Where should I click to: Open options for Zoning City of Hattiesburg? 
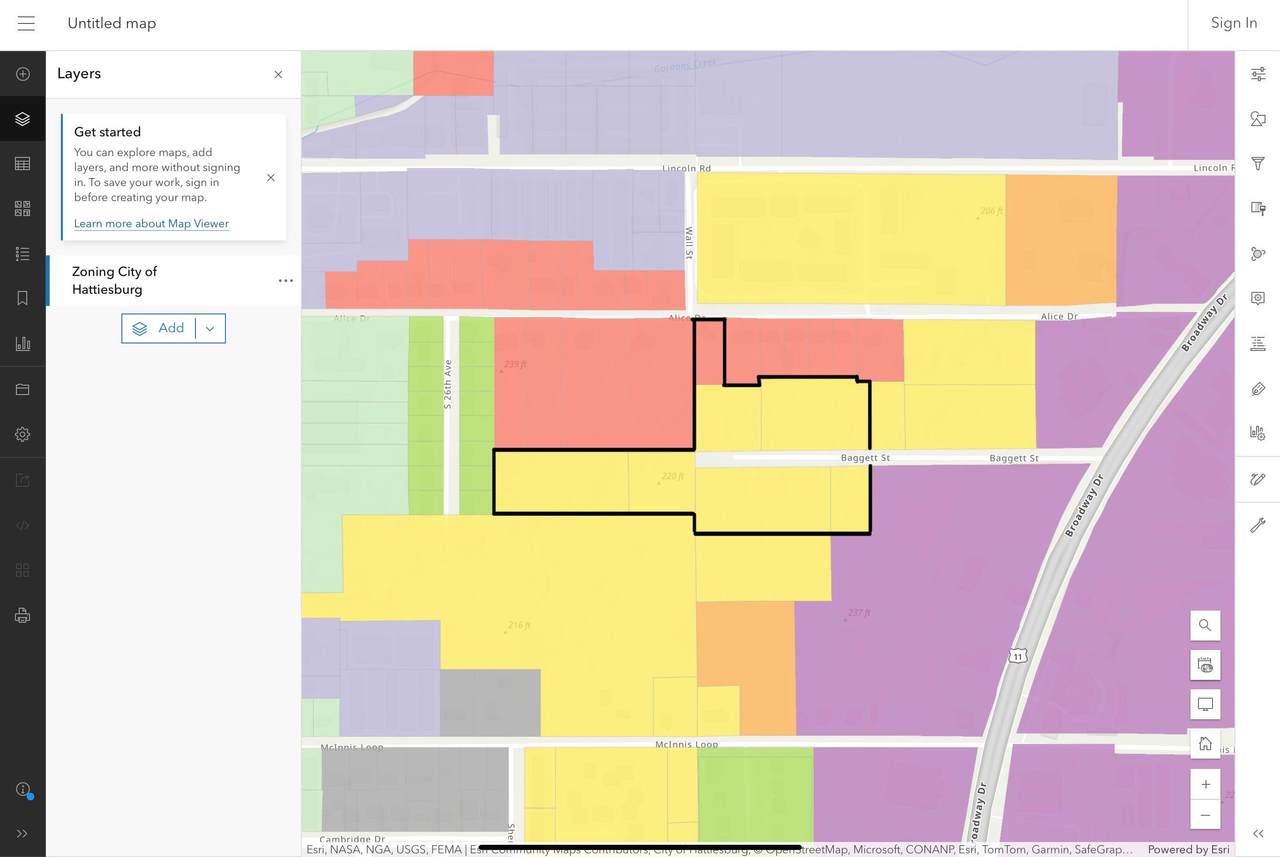286,281
